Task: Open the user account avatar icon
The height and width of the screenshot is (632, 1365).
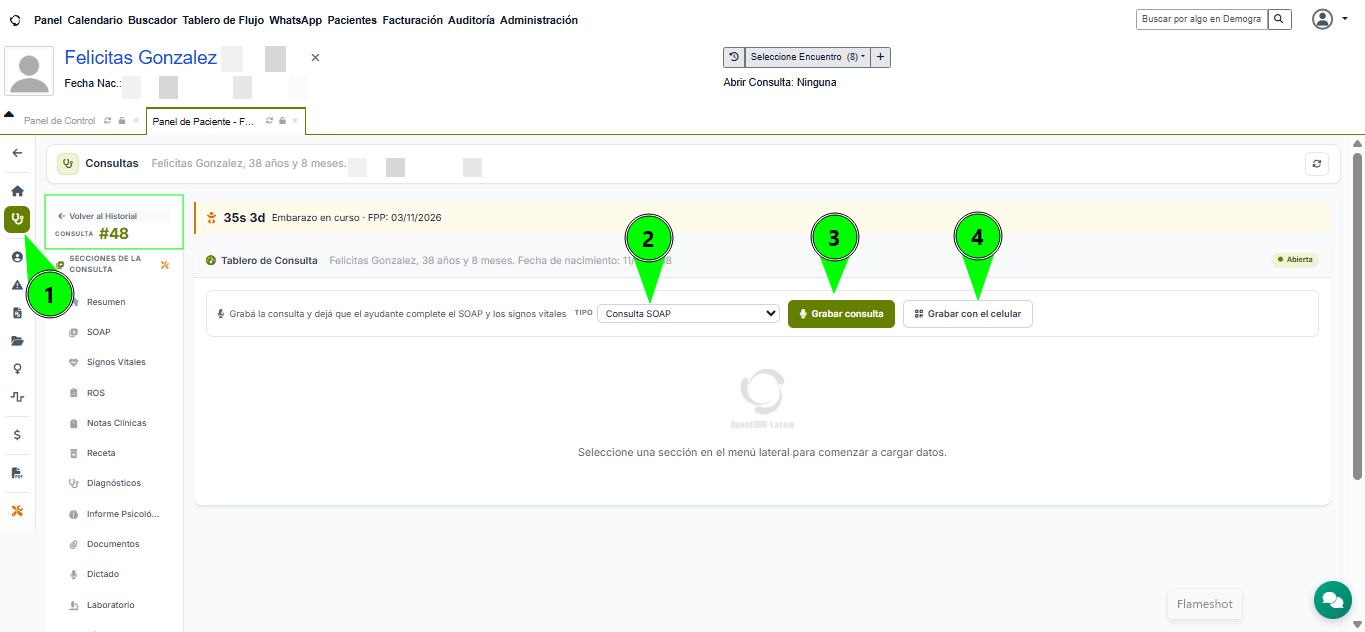Action: (1323, 19)
